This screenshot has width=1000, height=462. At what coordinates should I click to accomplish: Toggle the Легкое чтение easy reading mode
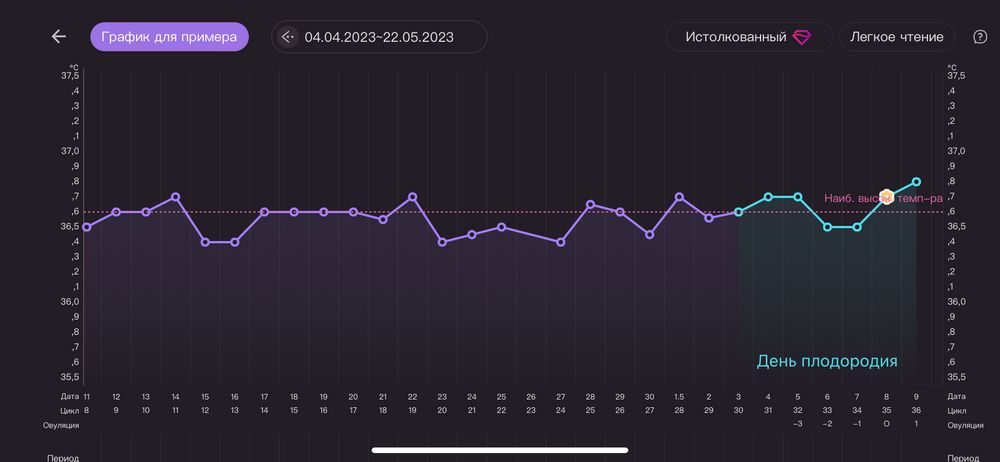(x=896, y=37)
